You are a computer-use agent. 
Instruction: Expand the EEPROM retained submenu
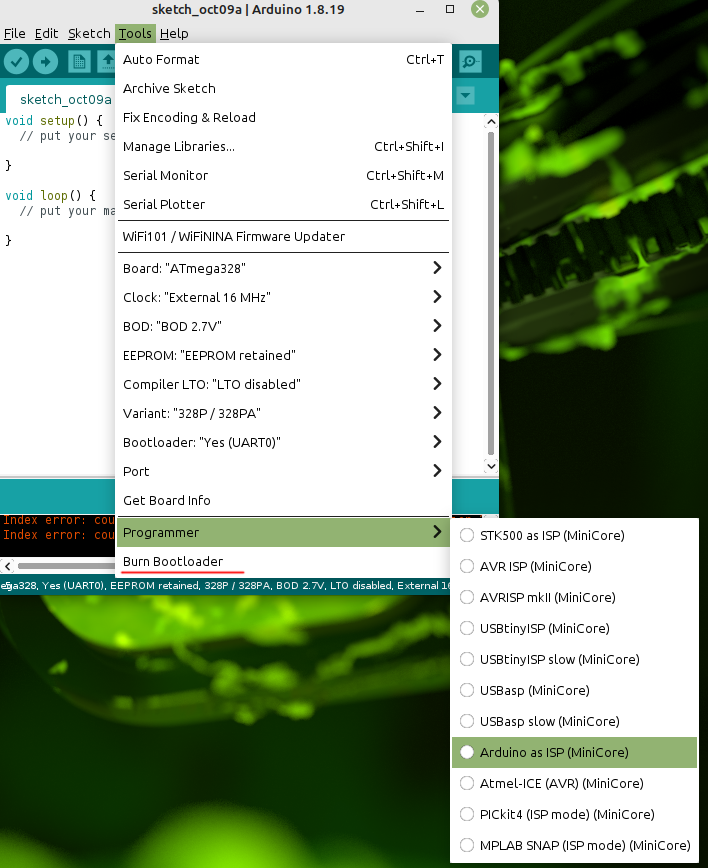283,355
